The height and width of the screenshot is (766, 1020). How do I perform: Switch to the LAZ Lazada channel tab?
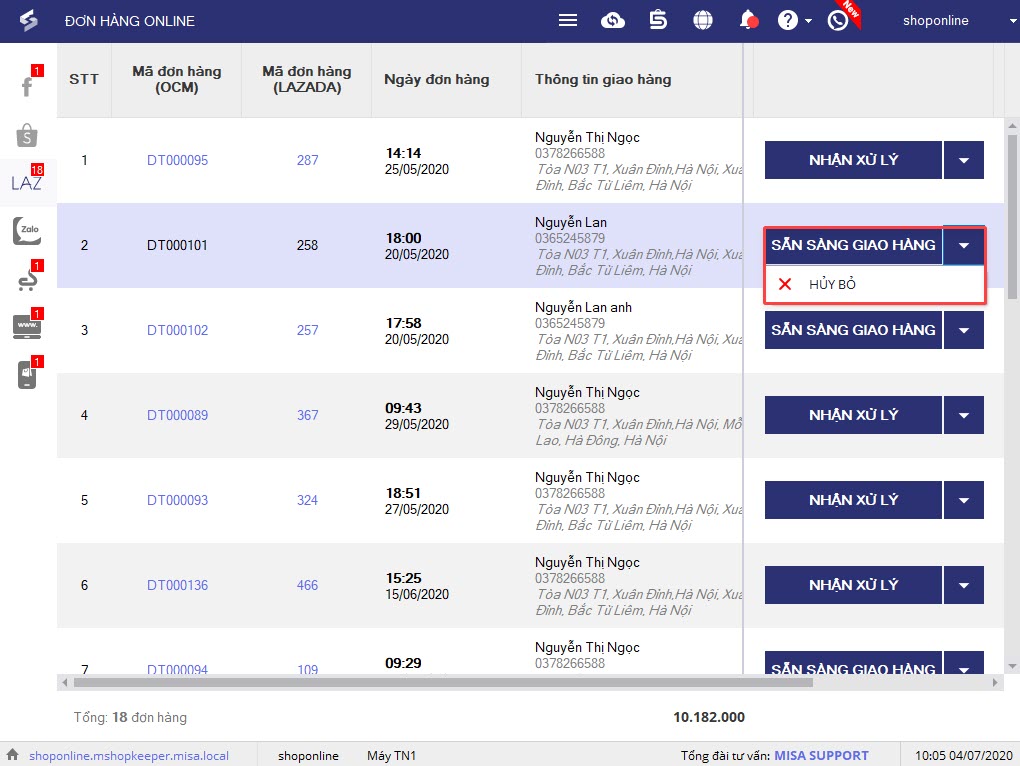pos(27,183)
